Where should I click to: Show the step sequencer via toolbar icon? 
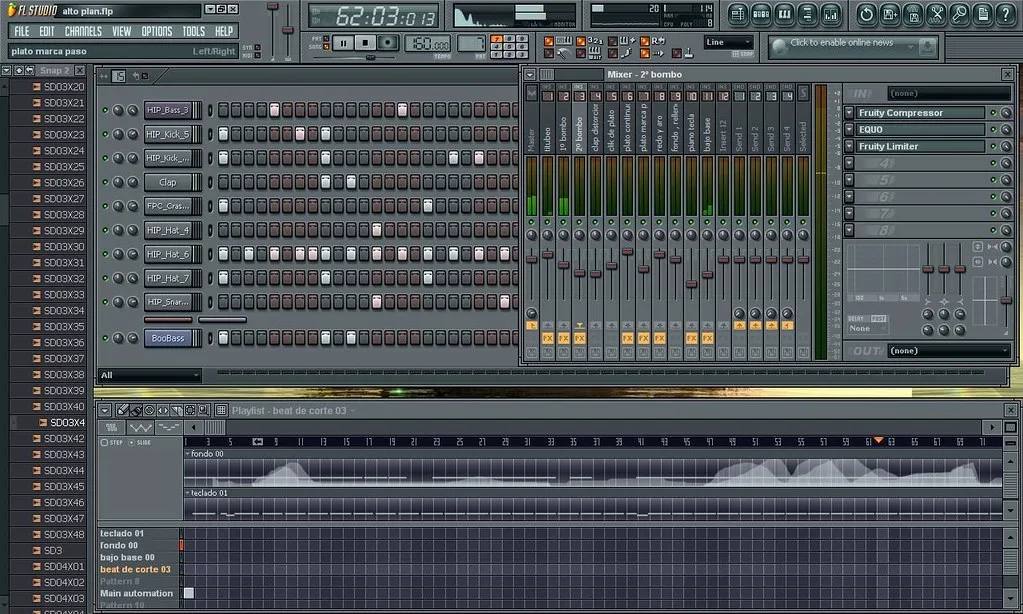pos(761,14)
